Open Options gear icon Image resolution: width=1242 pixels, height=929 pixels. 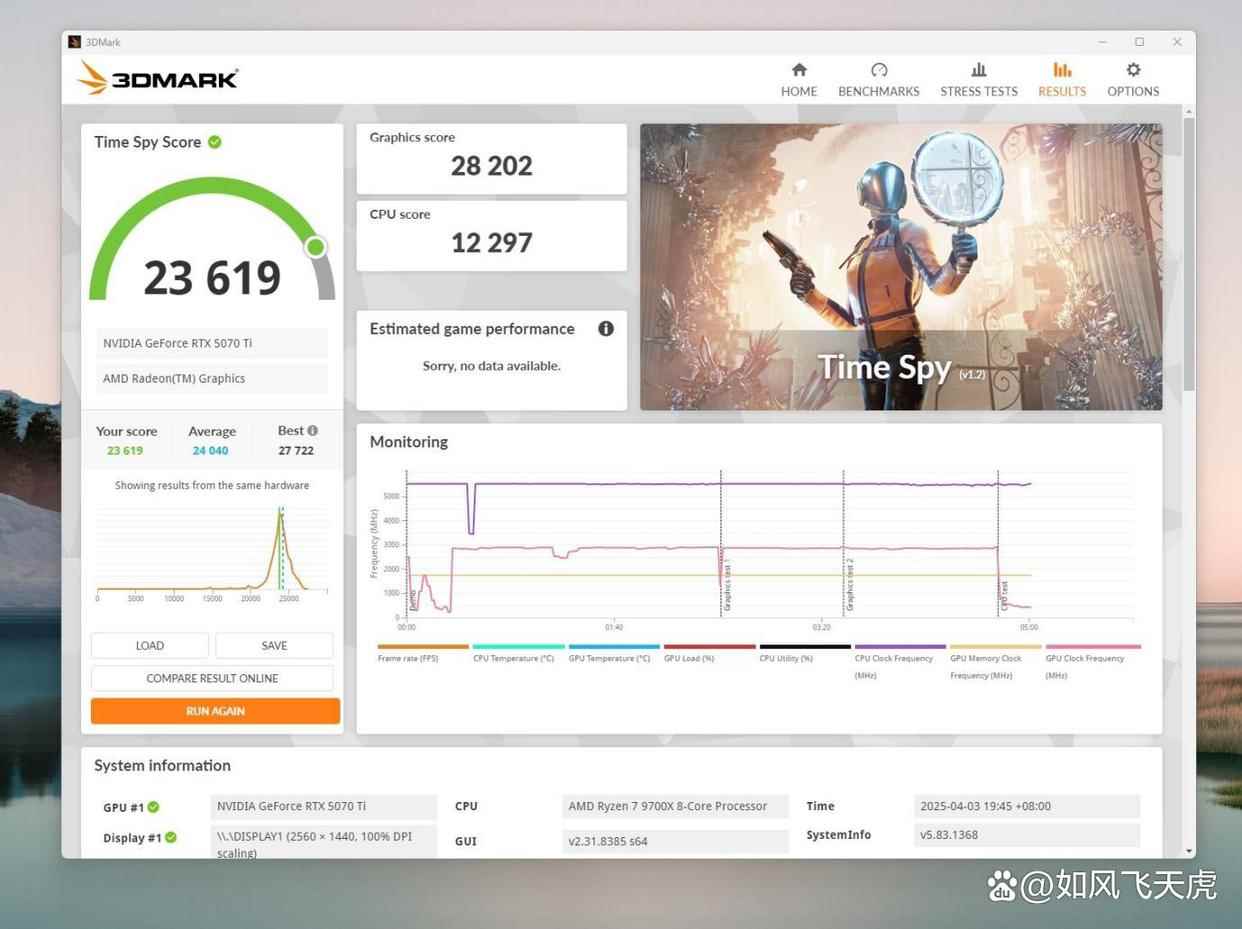pyautogui.click(x=1133, y=70)
